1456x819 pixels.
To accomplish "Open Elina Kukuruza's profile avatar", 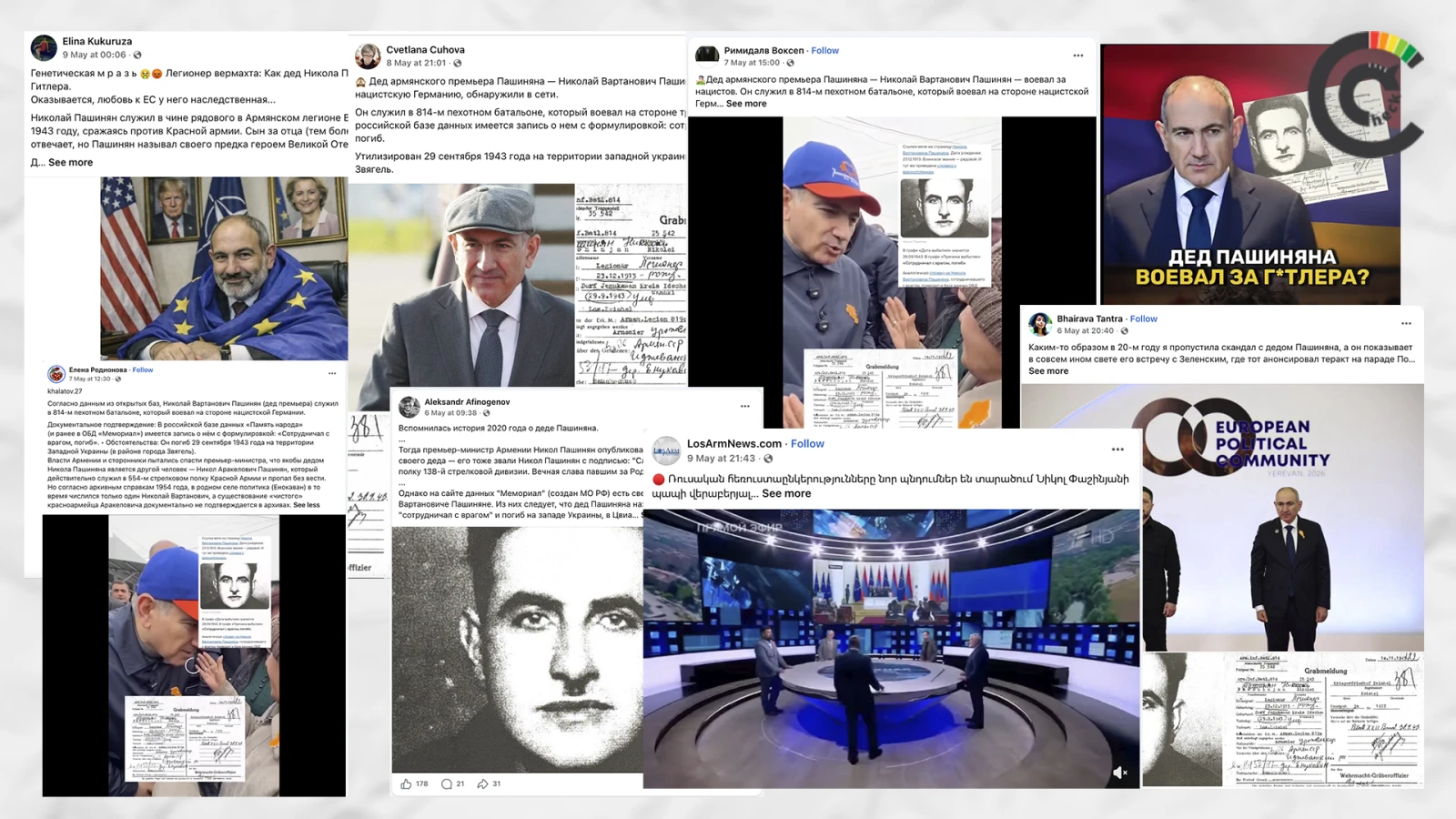I will 44,47.
